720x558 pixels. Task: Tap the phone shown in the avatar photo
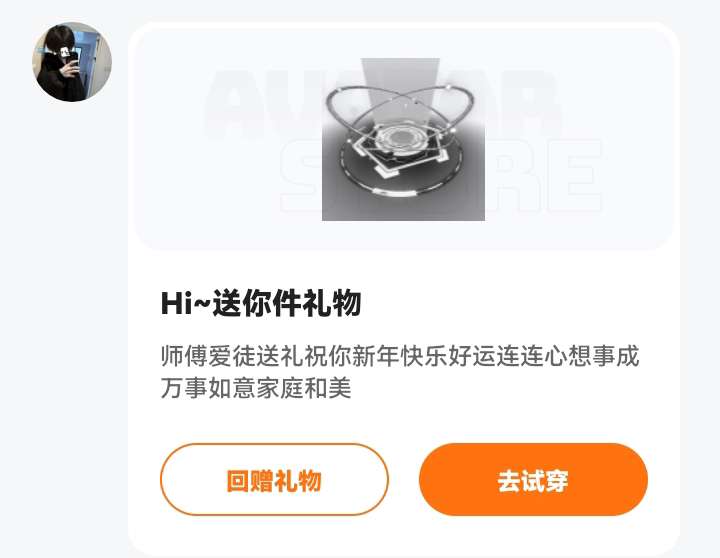click(x=70, y=58)
